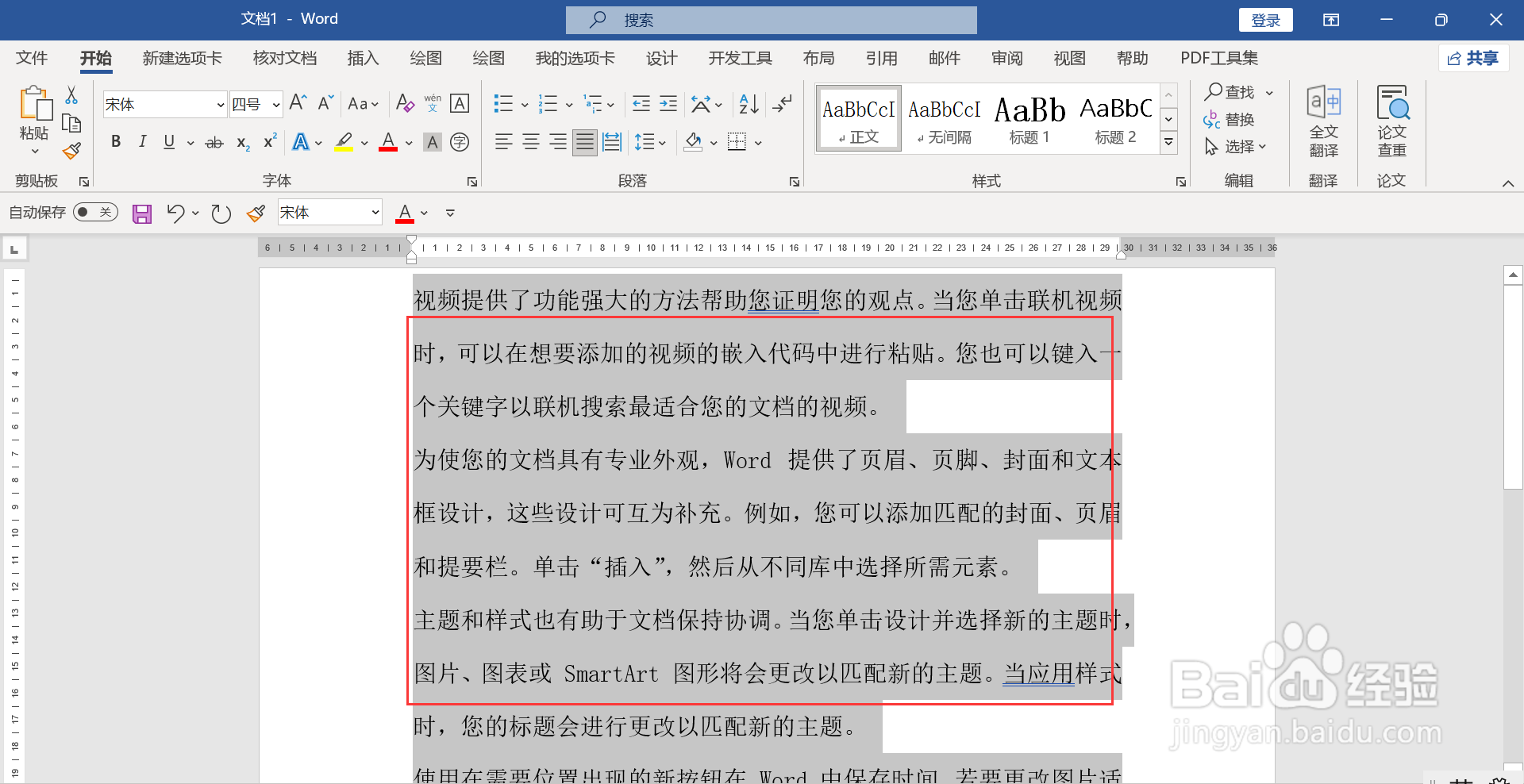This screenshot has height=784, width=1524.
Task: Expand the numbering list dropdown arrow
Action: tap(569, 104)
